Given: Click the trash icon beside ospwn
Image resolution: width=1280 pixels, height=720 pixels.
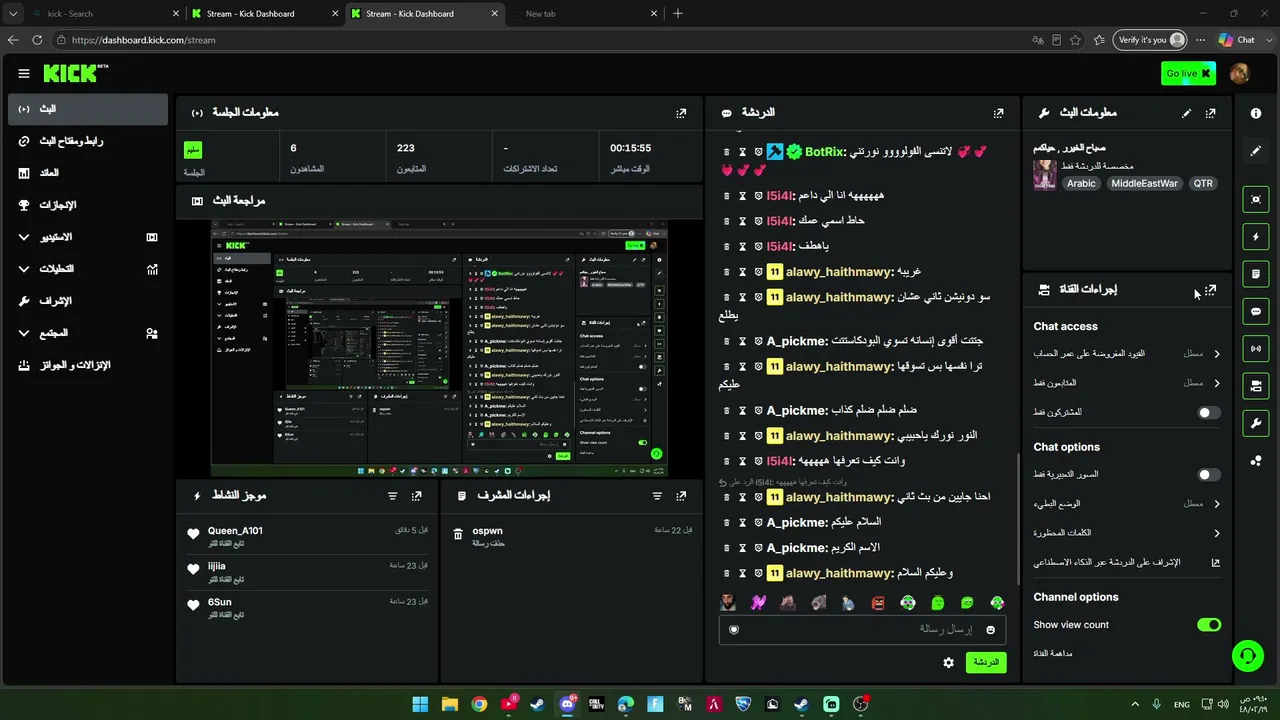Looking at the screenshot, I should click(x=458, y=535).
